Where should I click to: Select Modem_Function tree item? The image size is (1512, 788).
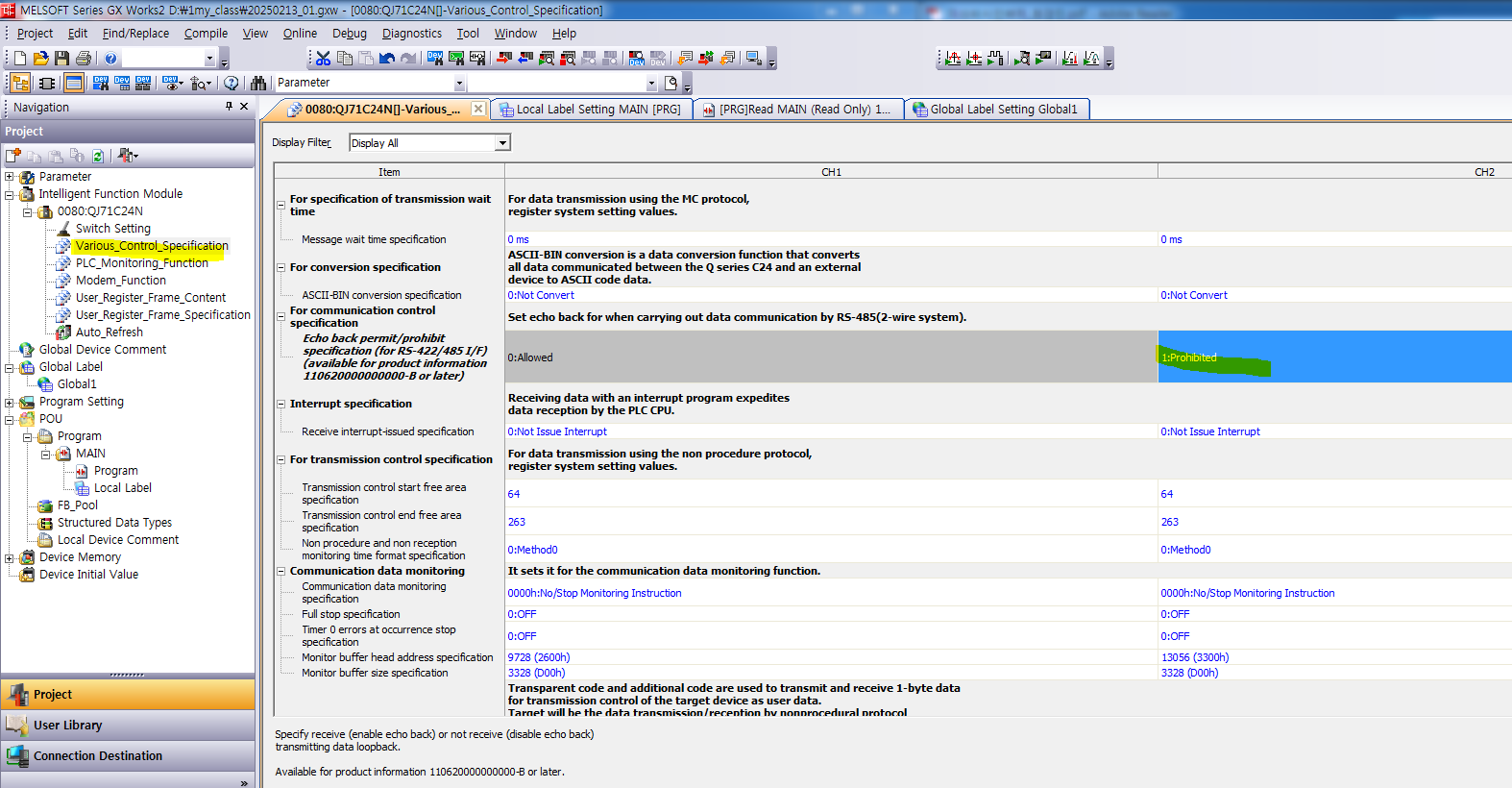[x=120, y=281]
